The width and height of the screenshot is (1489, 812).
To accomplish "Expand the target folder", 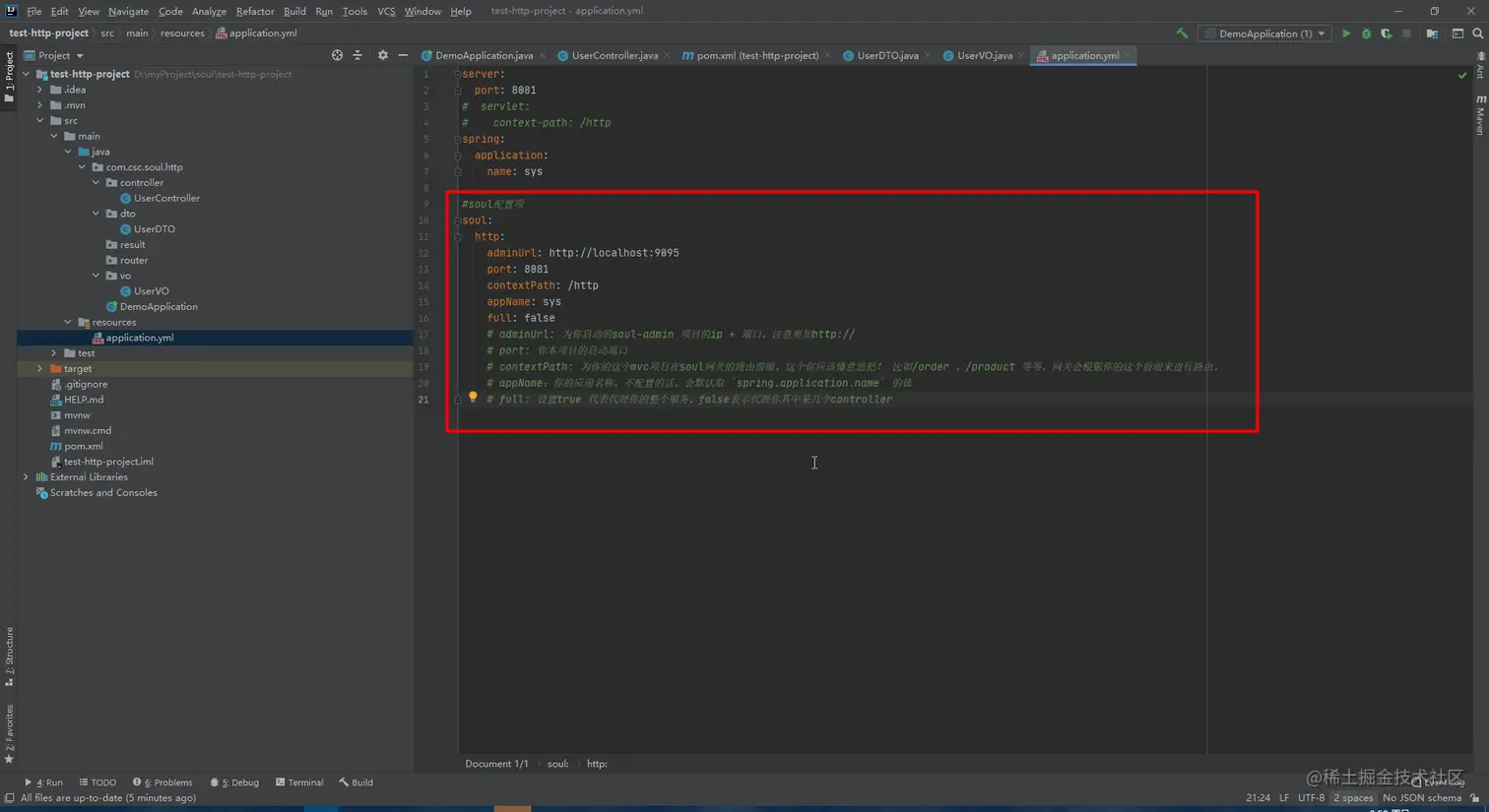I will pos(40,368).
